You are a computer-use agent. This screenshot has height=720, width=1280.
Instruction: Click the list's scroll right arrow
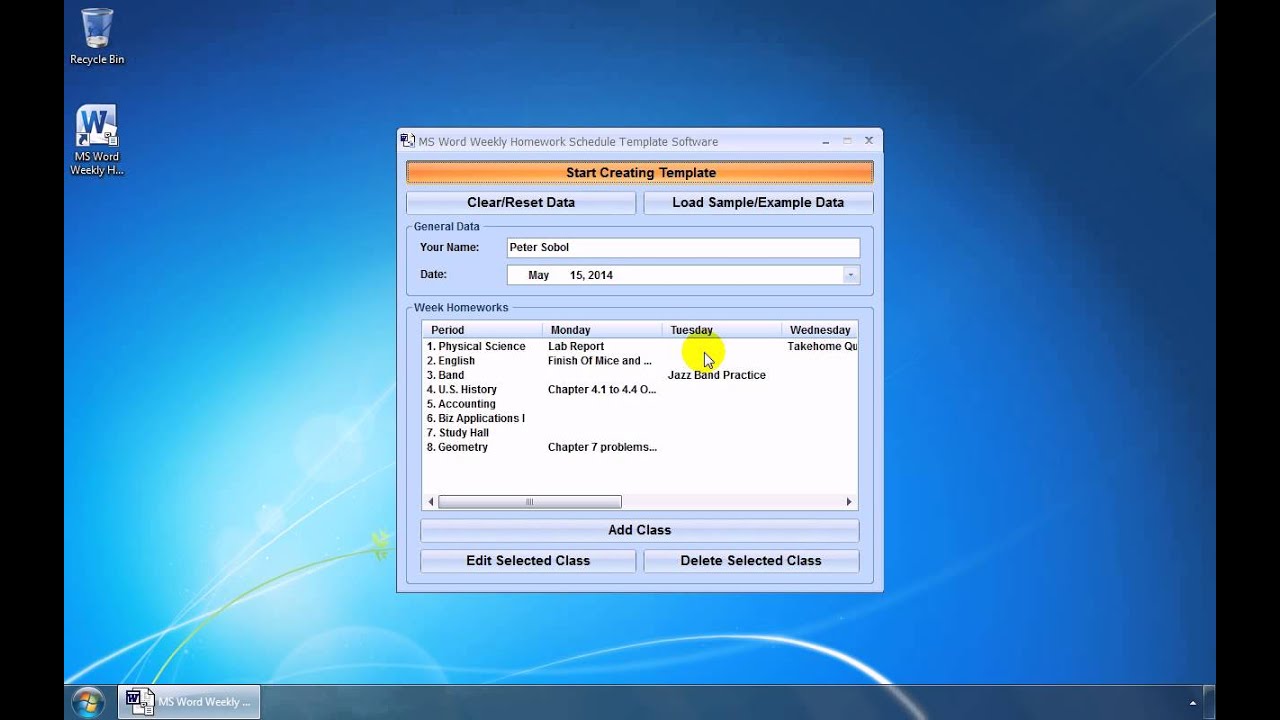[x=849, y=502]
